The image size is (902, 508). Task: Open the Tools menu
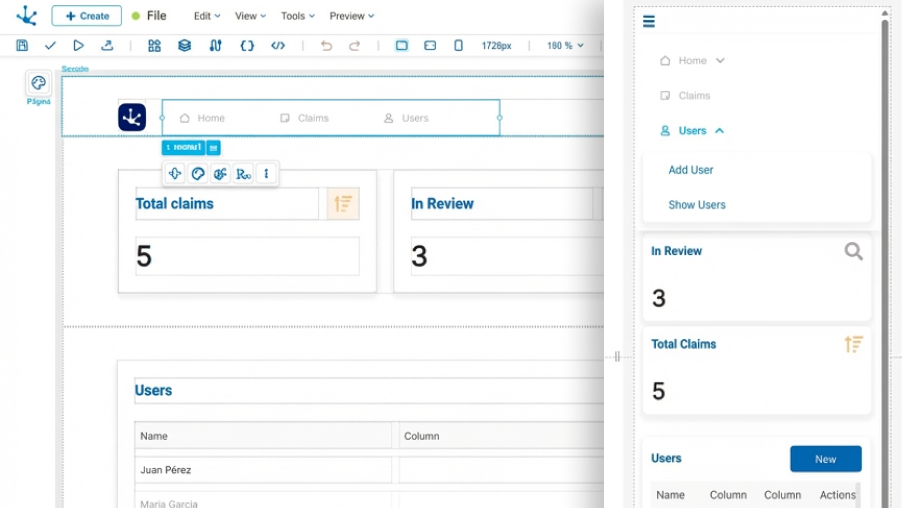click(297, 16)
